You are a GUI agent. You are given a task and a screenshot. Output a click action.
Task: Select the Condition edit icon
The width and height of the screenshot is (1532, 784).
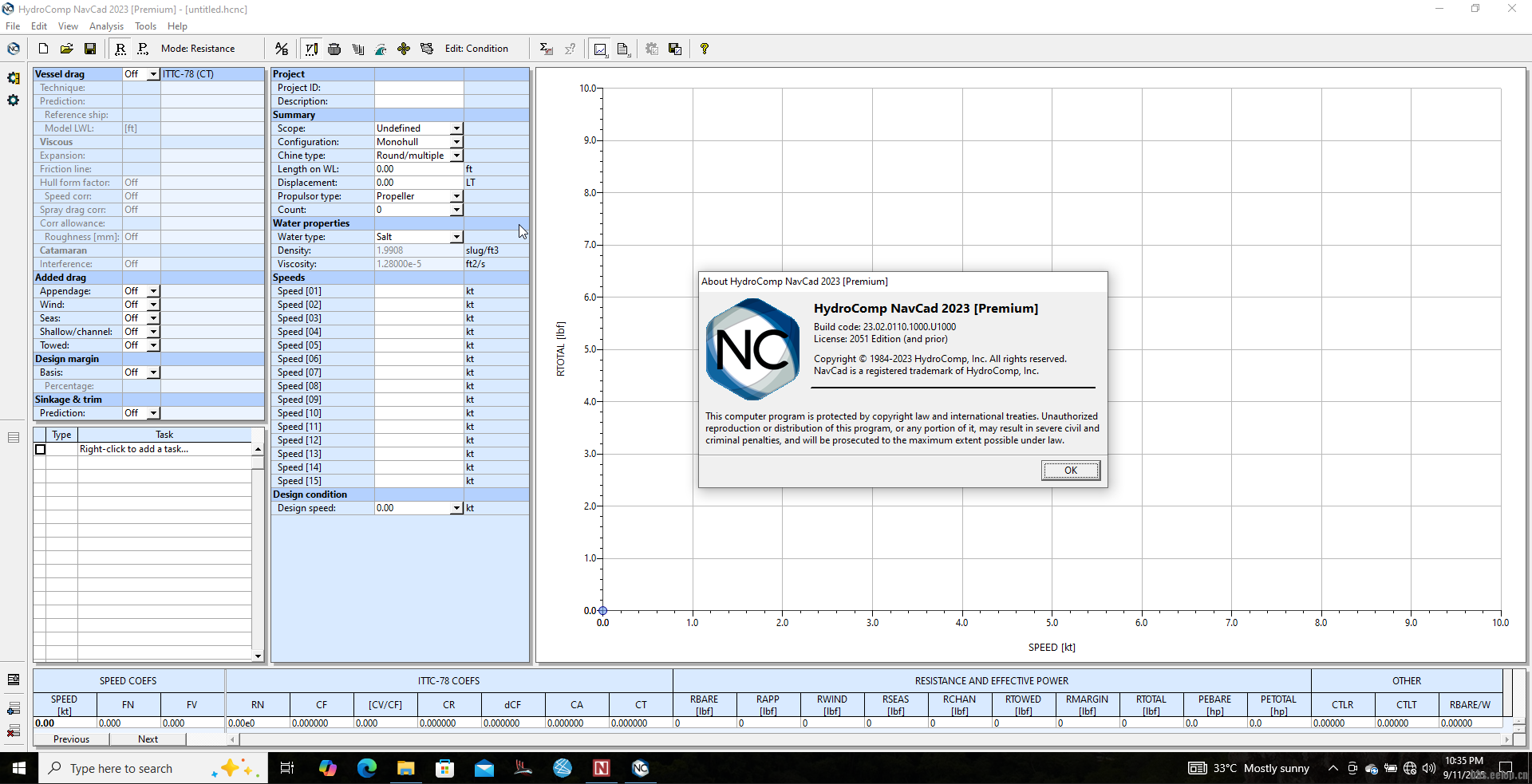point(311,49)
